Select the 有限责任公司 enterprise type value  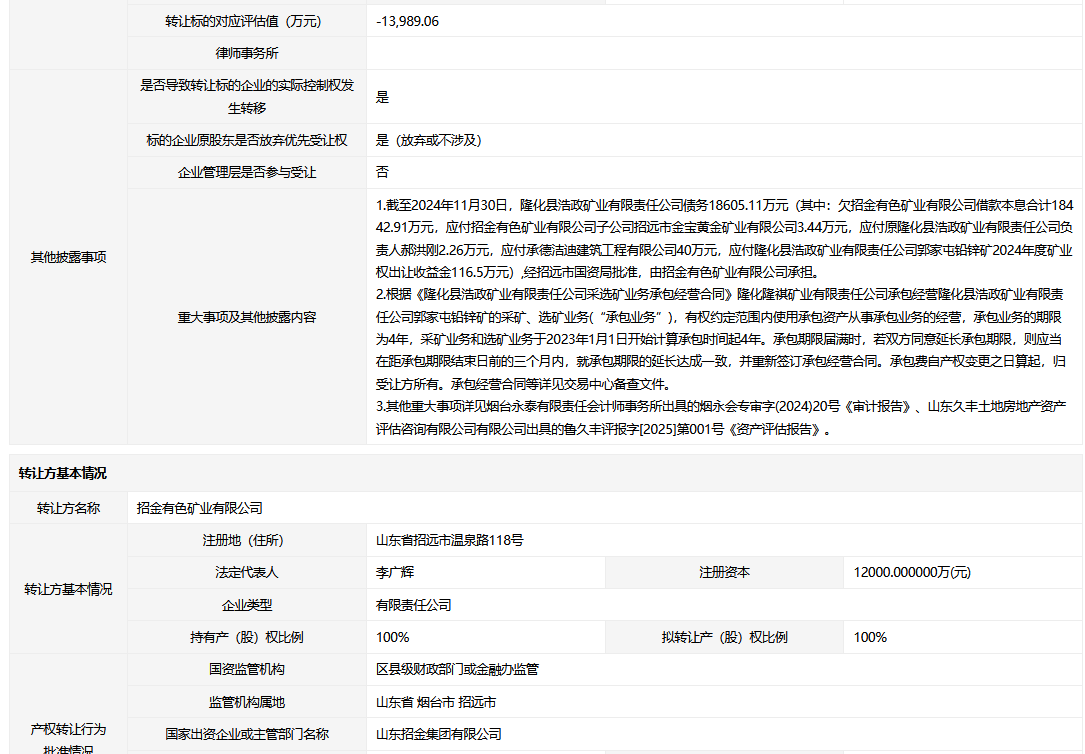(x=413, y=605)
